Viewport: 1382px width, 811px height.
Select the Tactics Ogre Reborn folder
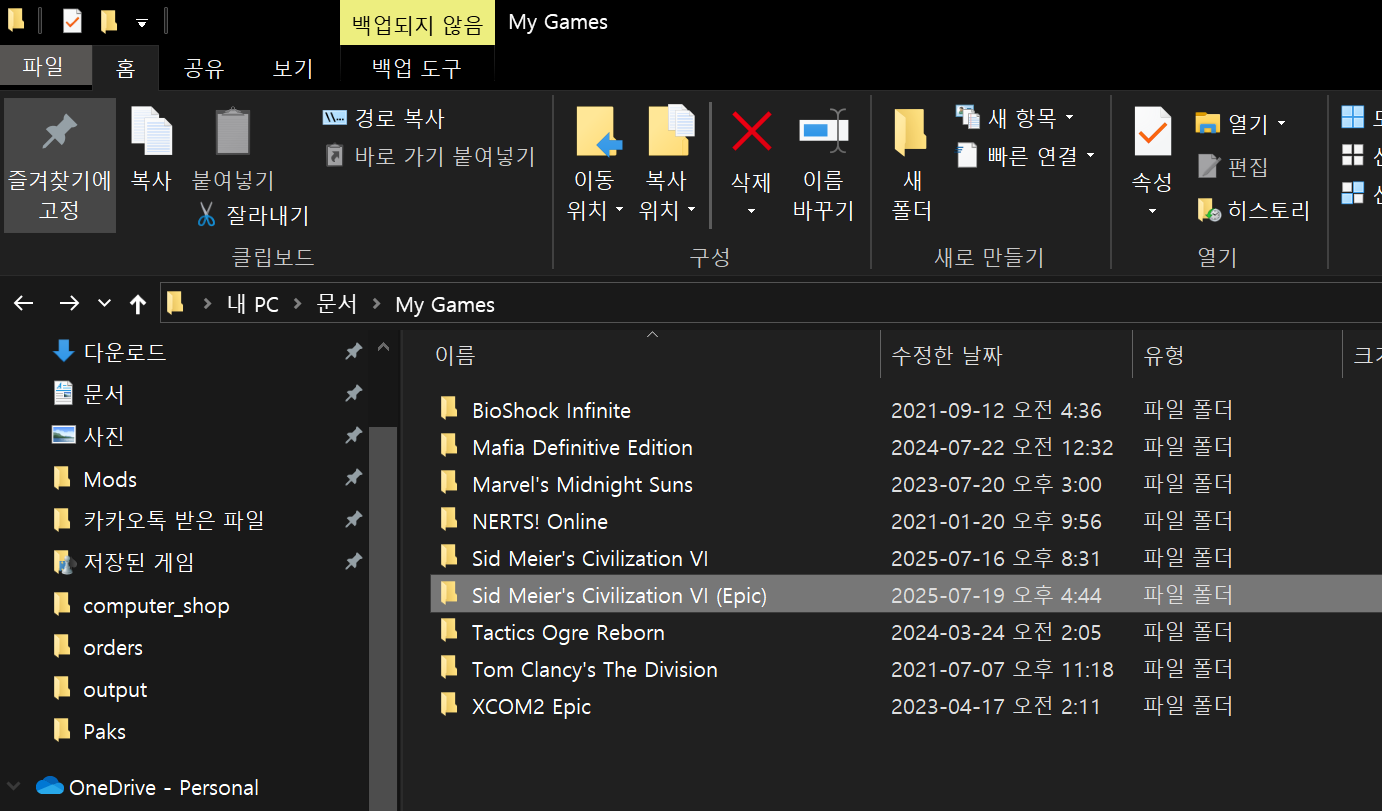click(x=568, y=632)
